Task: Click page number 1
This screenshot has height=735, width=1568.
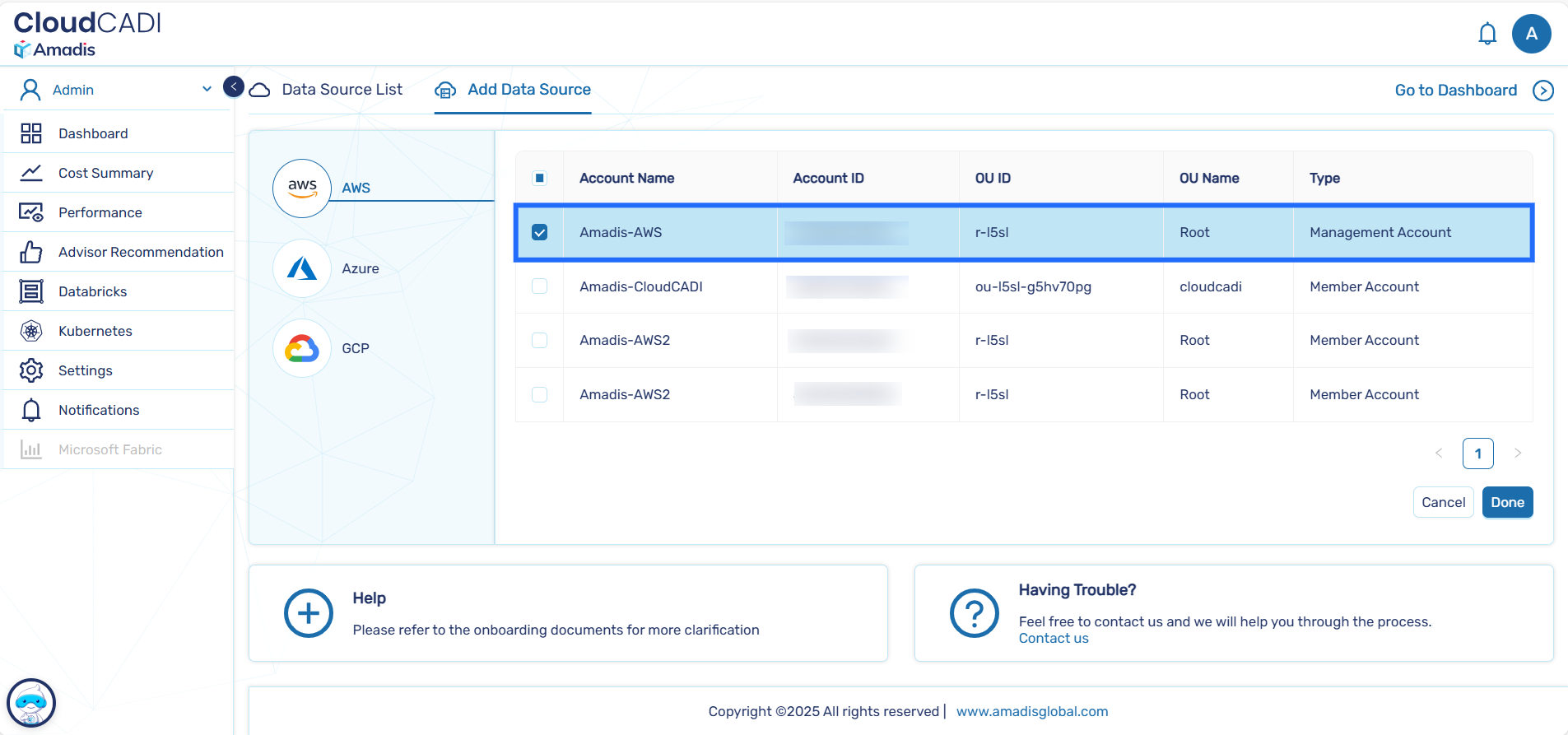Action: pyautogui.click(x=1477, y=454)
